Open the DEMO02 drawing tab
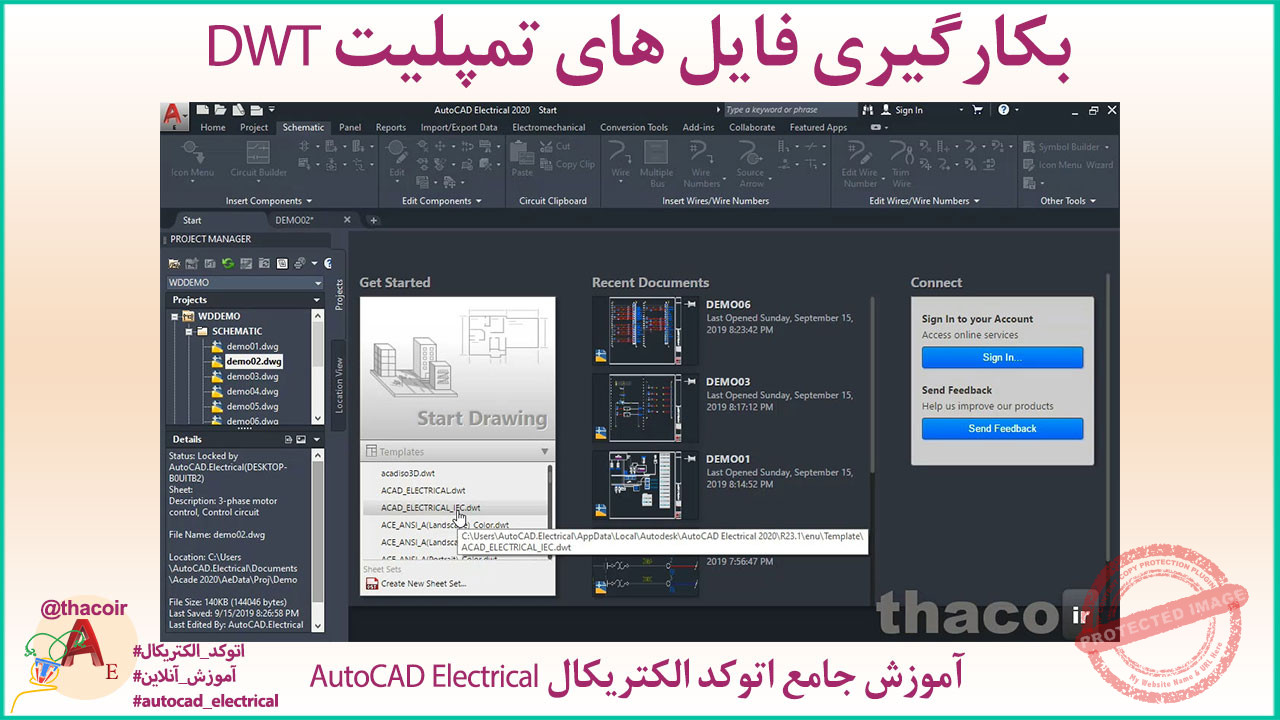The height and width of the screenshot is (720, 1280). click(295, 220)
